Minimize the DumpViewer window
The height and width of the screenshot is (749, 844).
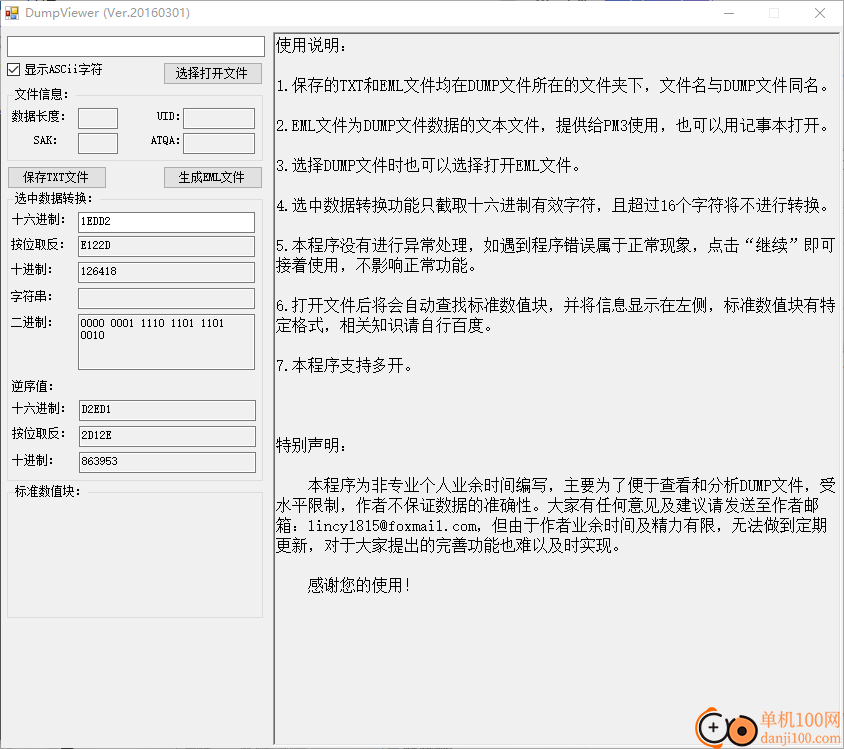[x=729, y=13]
